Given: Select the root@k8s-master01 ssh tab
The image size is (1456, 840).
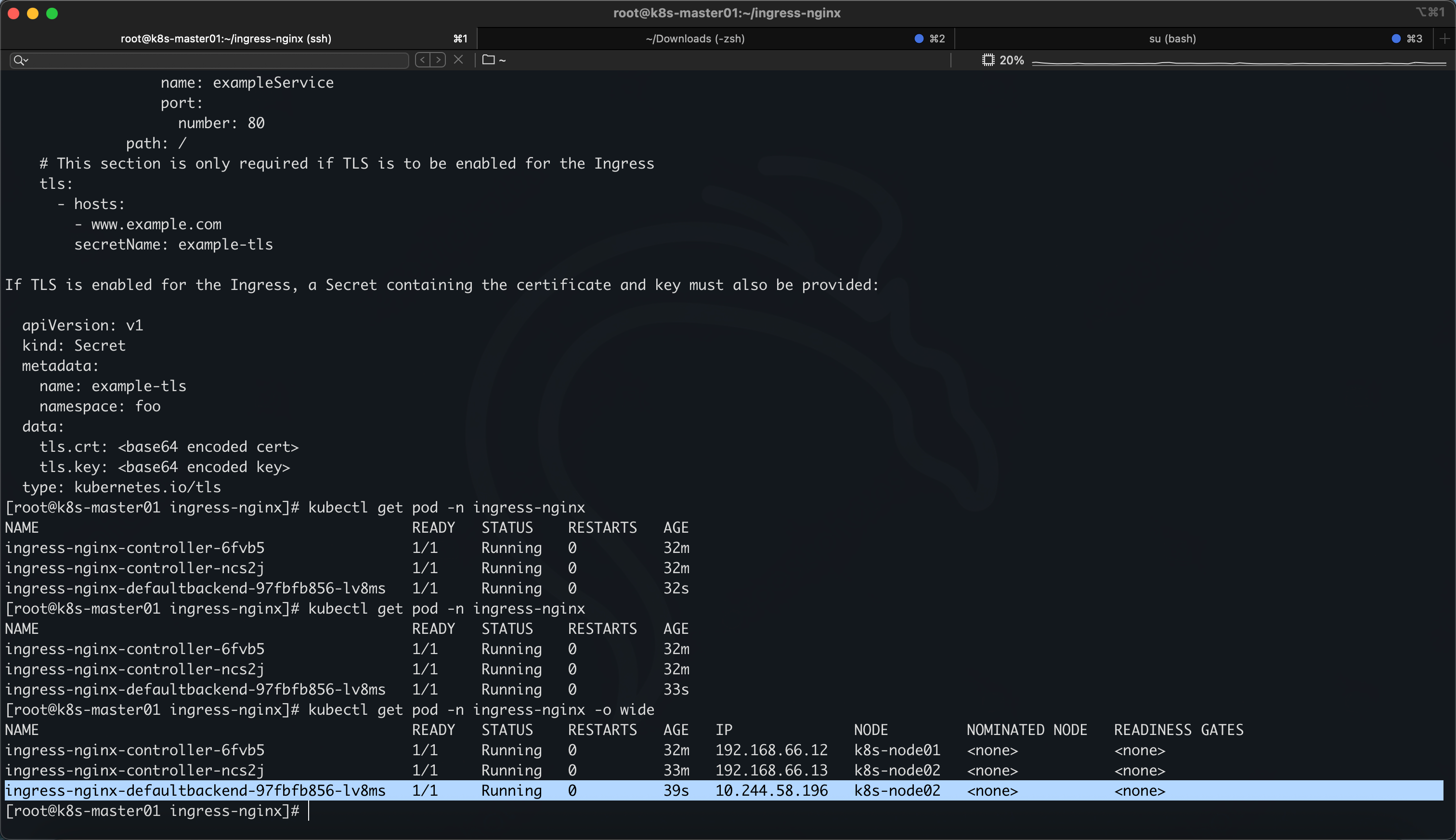Looking at the screenshot, I should 225,39.
